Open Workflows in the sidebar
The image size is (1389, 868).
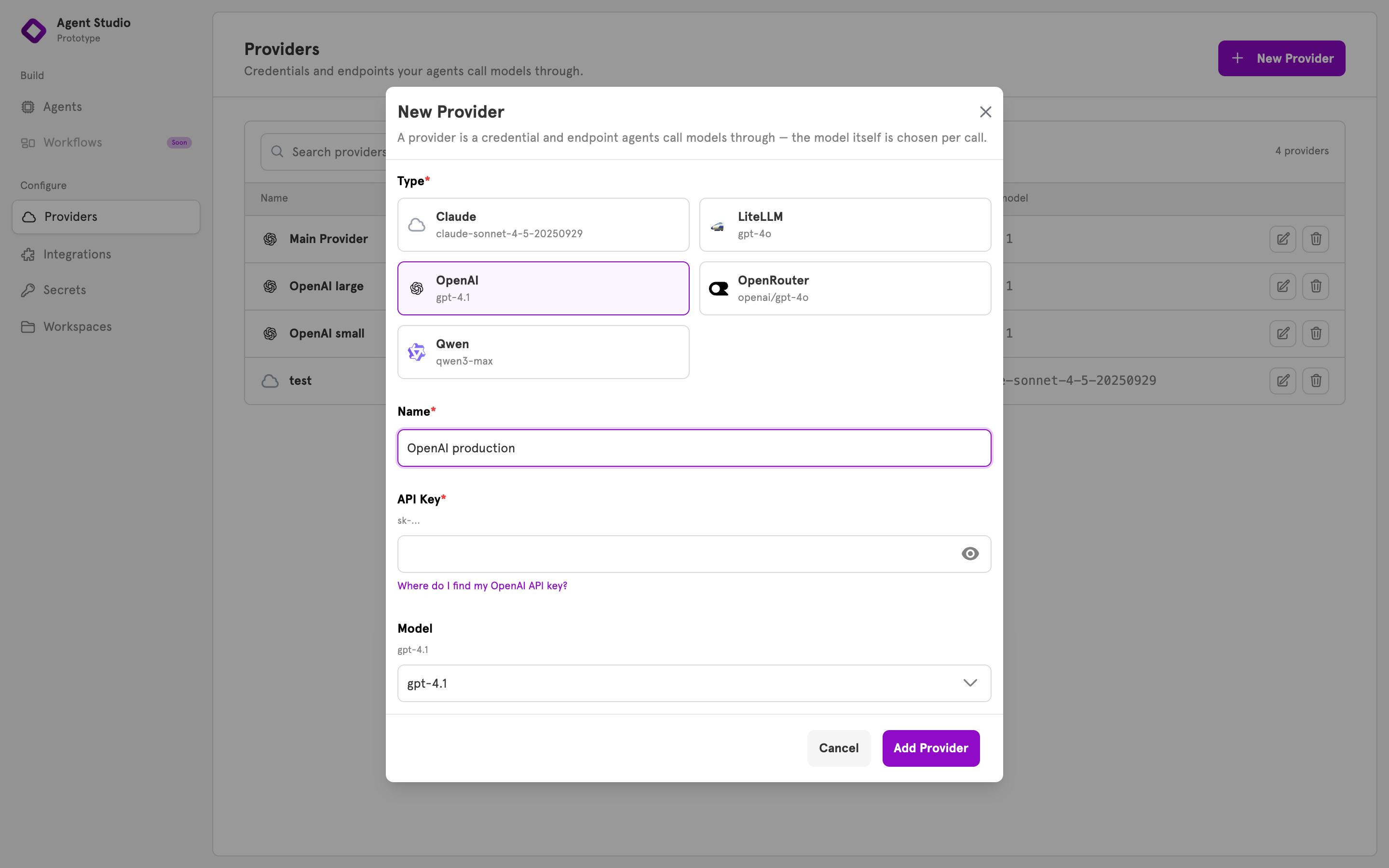pyautogui.click(x=106, y=142)
